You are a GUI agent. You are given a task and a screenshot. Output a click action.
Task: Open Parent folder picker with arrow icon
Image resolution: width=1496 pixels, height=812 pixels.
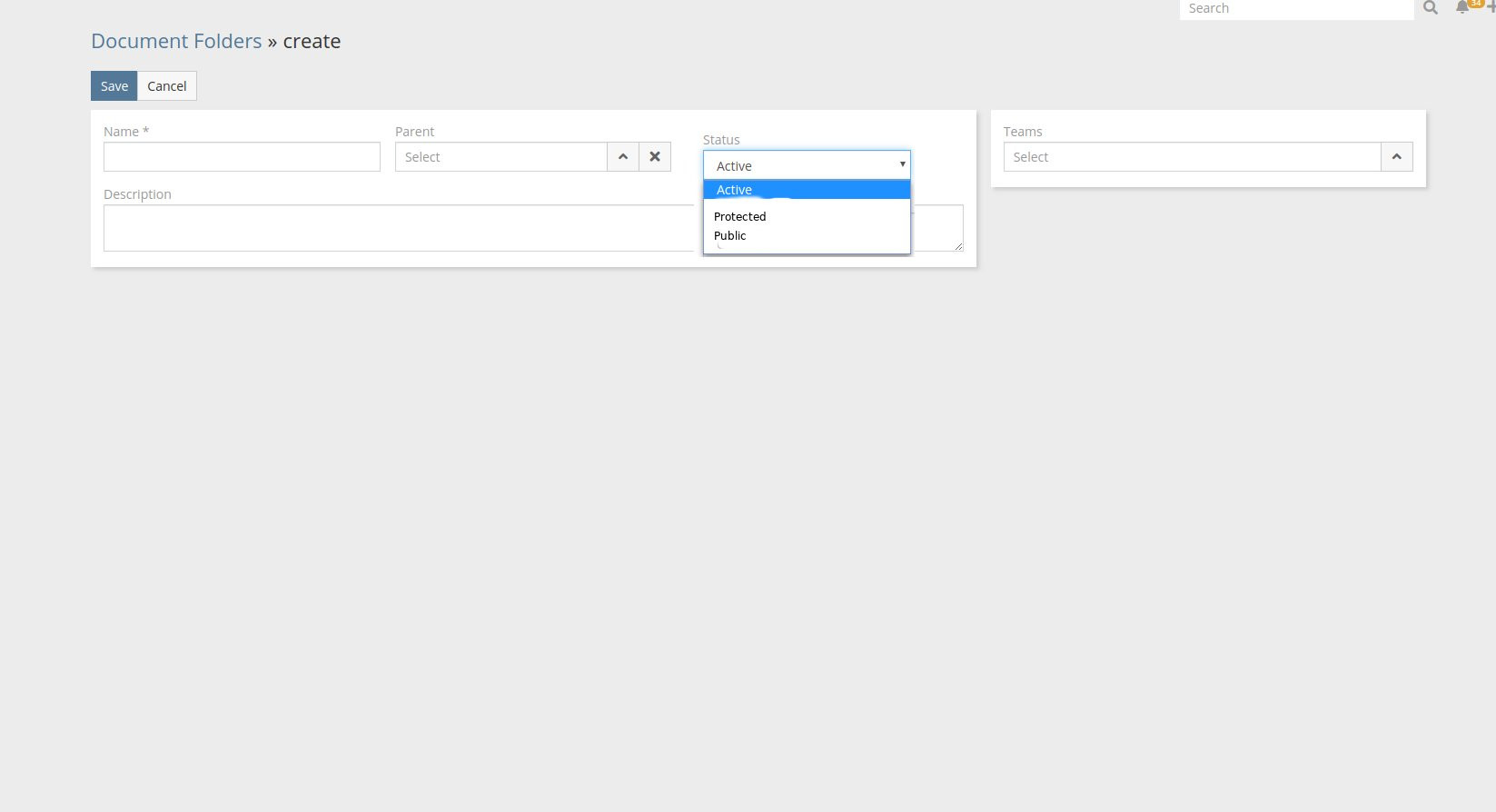click(x=623, y=157)
